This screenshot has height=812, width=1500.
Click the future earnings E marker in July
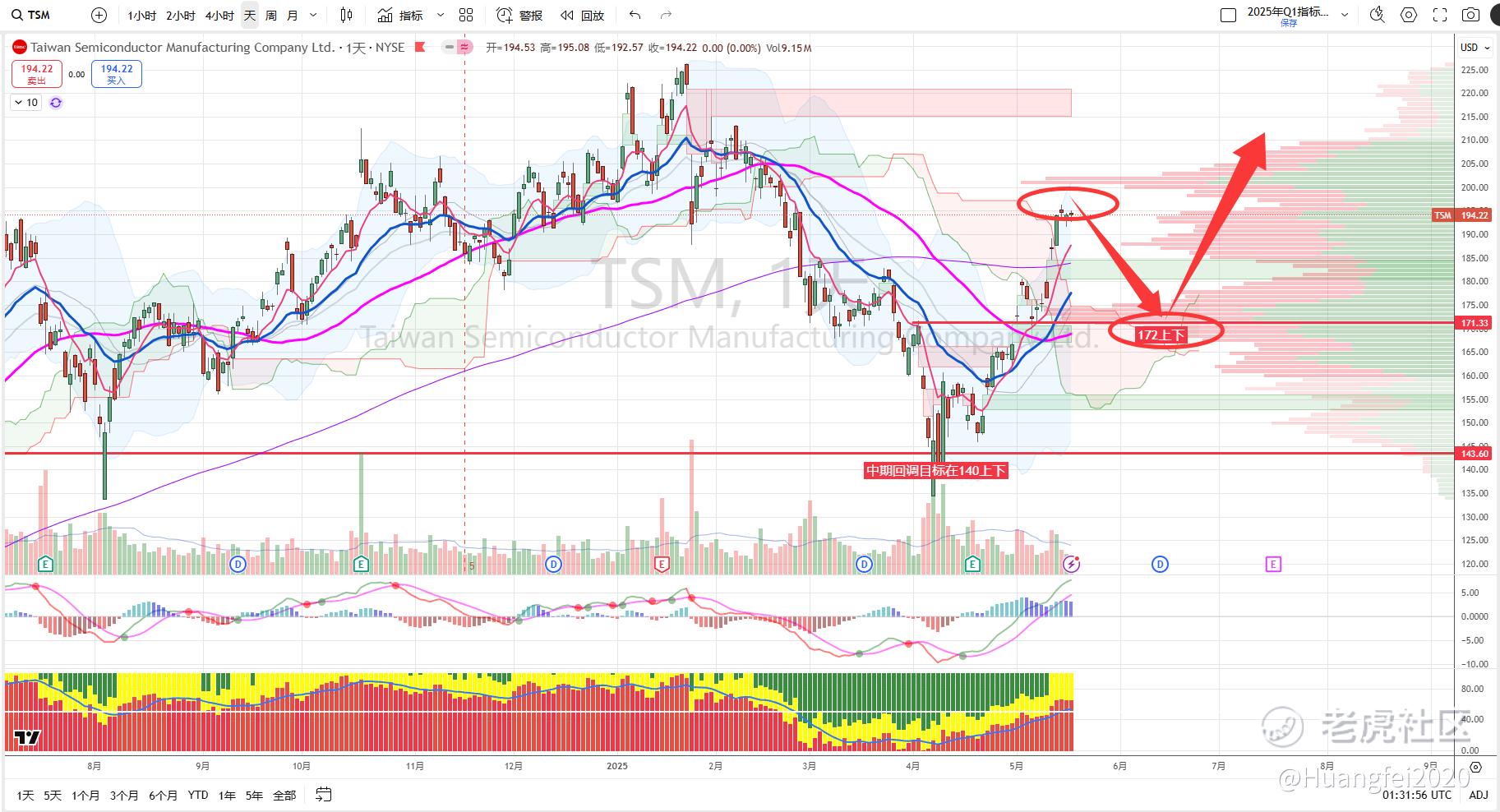[1273, 564]
